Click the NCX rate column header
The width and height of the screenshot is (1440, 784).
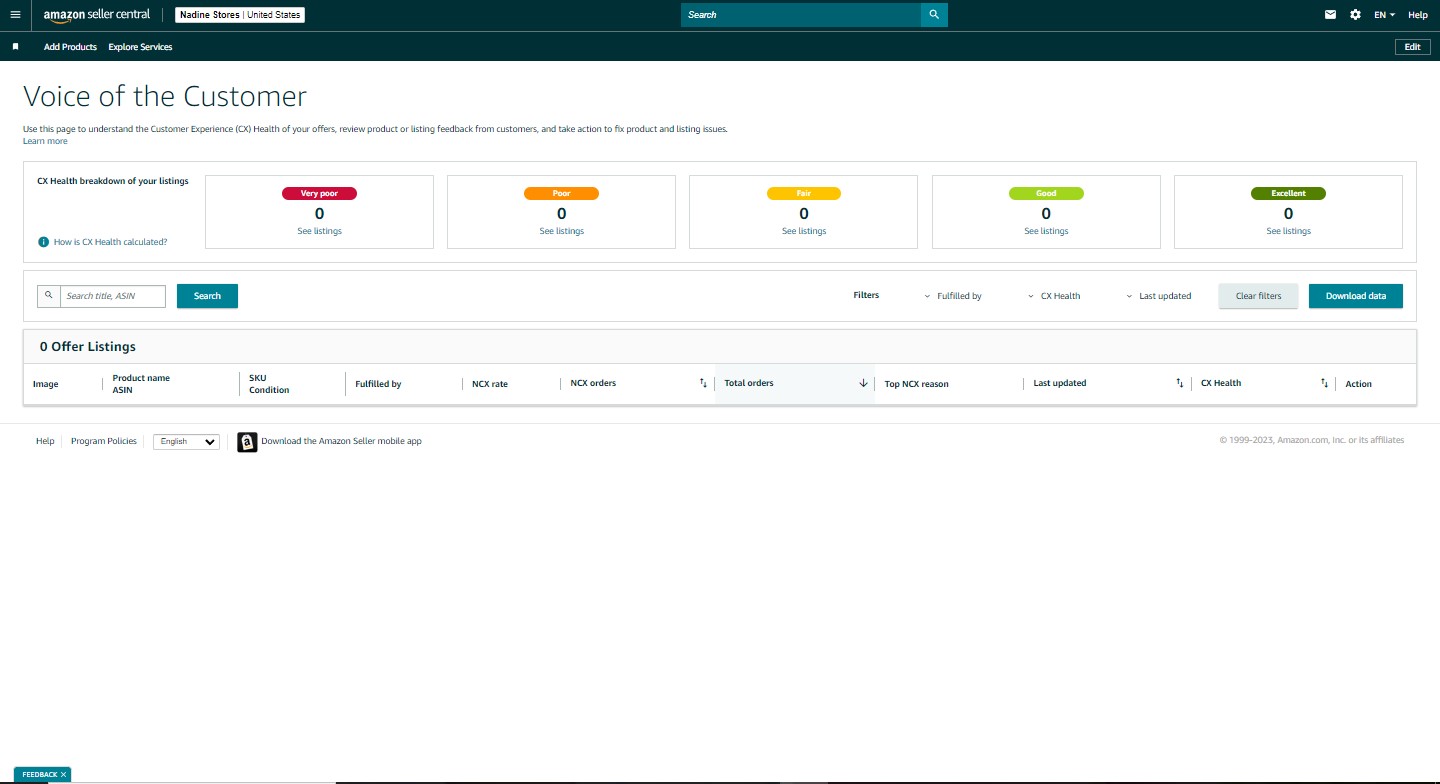(490, 384)
